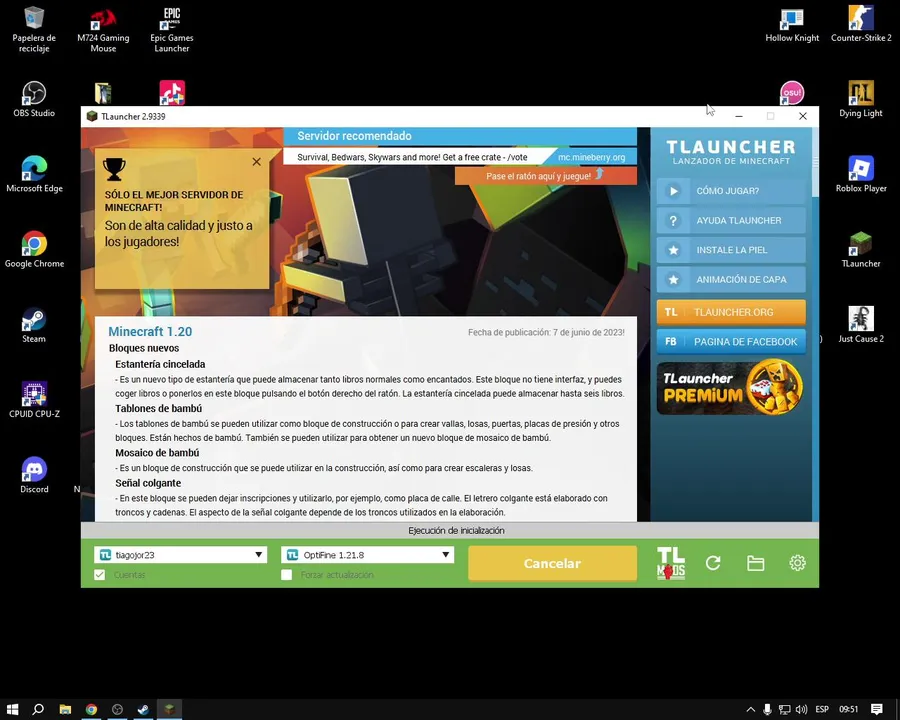This screenshot has height=720, width=900.
Task: Open the notification center icon
Action: (x=876, y=709)
